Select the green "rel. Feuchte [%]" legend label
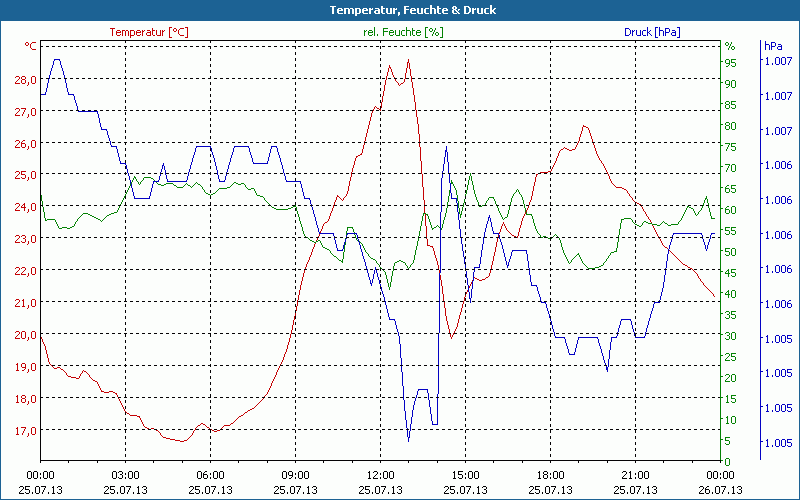Image resolution: width=800 pixels, height=500 pixels. pyautogui.click(x=403, y=32)
